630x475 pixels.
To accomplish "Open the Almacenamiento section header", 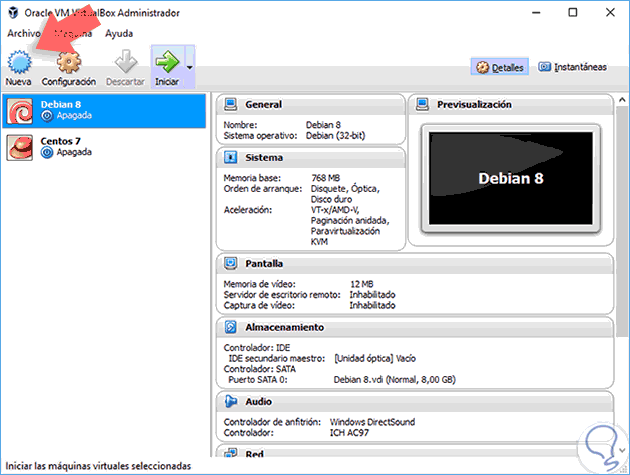I will pos(415,327).
